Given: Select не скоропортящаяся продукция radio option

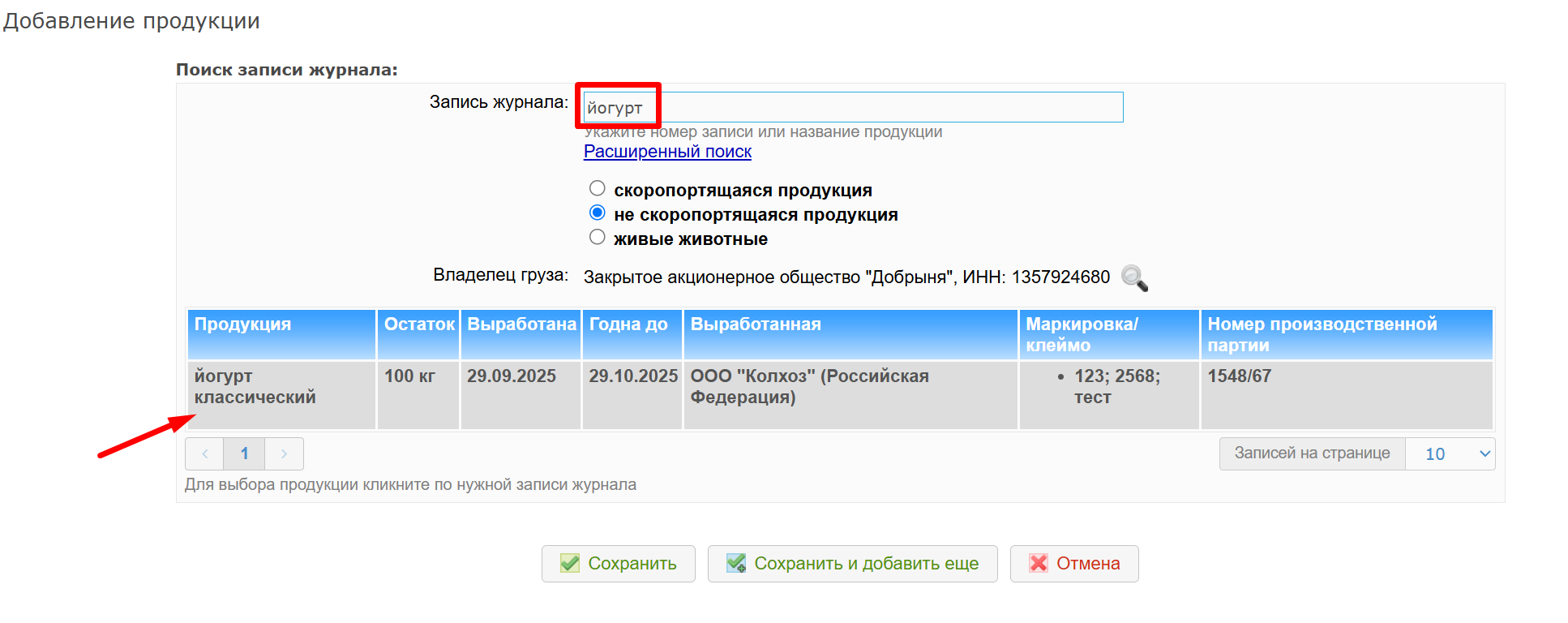Looking at the screenshot, I should point(598,213).
